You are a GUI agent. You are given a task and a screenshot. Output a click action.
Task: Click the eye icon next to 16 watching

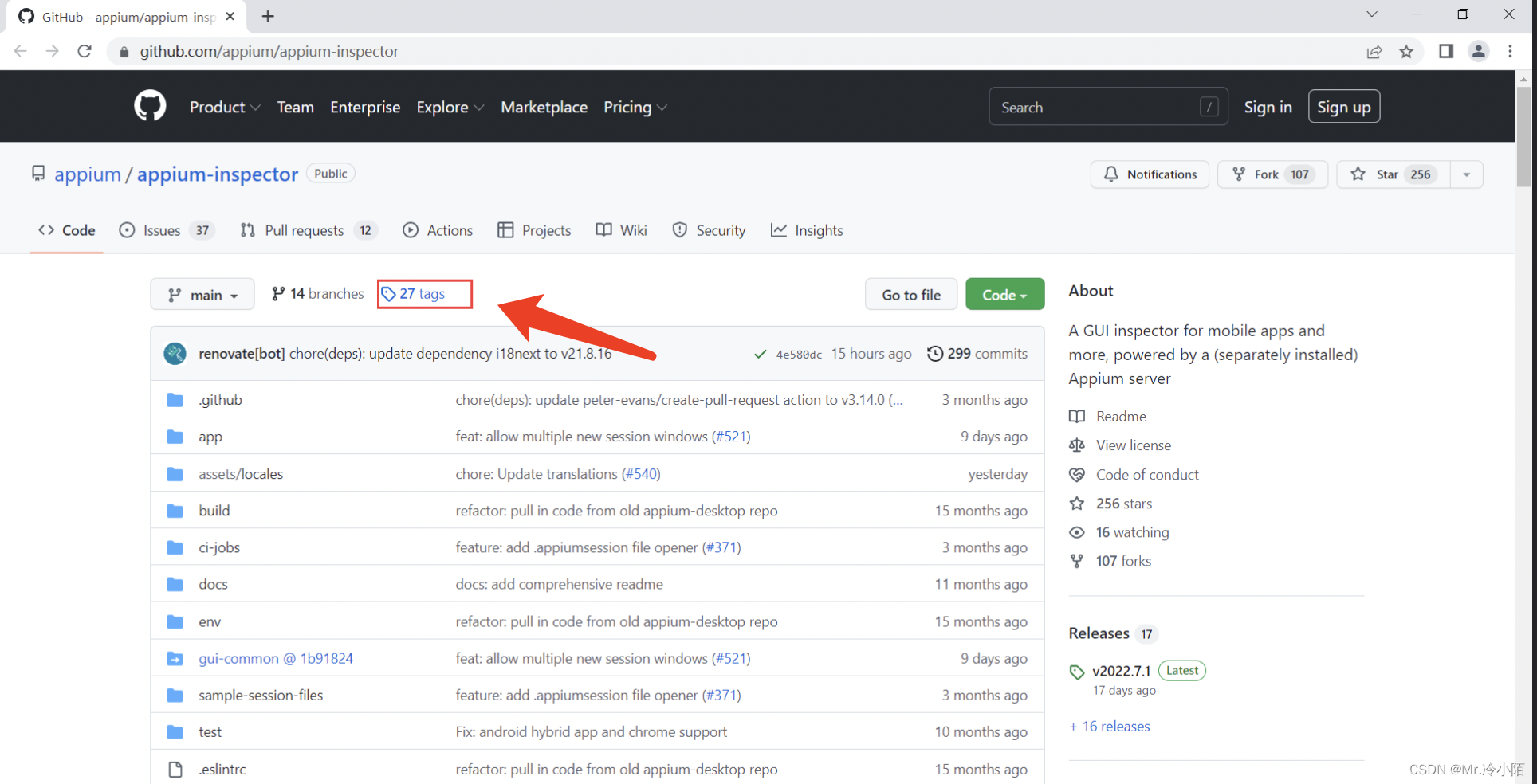pyautogui.click(x=1077, y=532)
